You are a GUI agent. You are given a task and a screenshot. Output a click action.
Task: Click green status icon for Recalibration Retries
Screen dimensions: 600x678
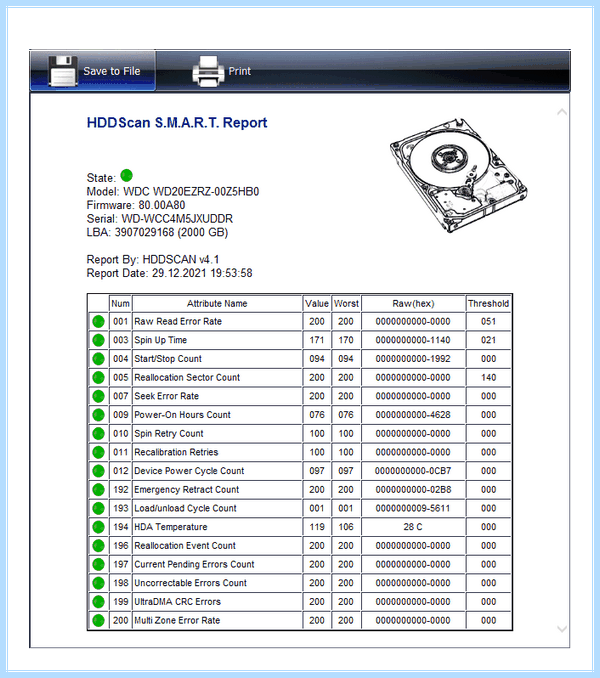click(x=99, y=452)
